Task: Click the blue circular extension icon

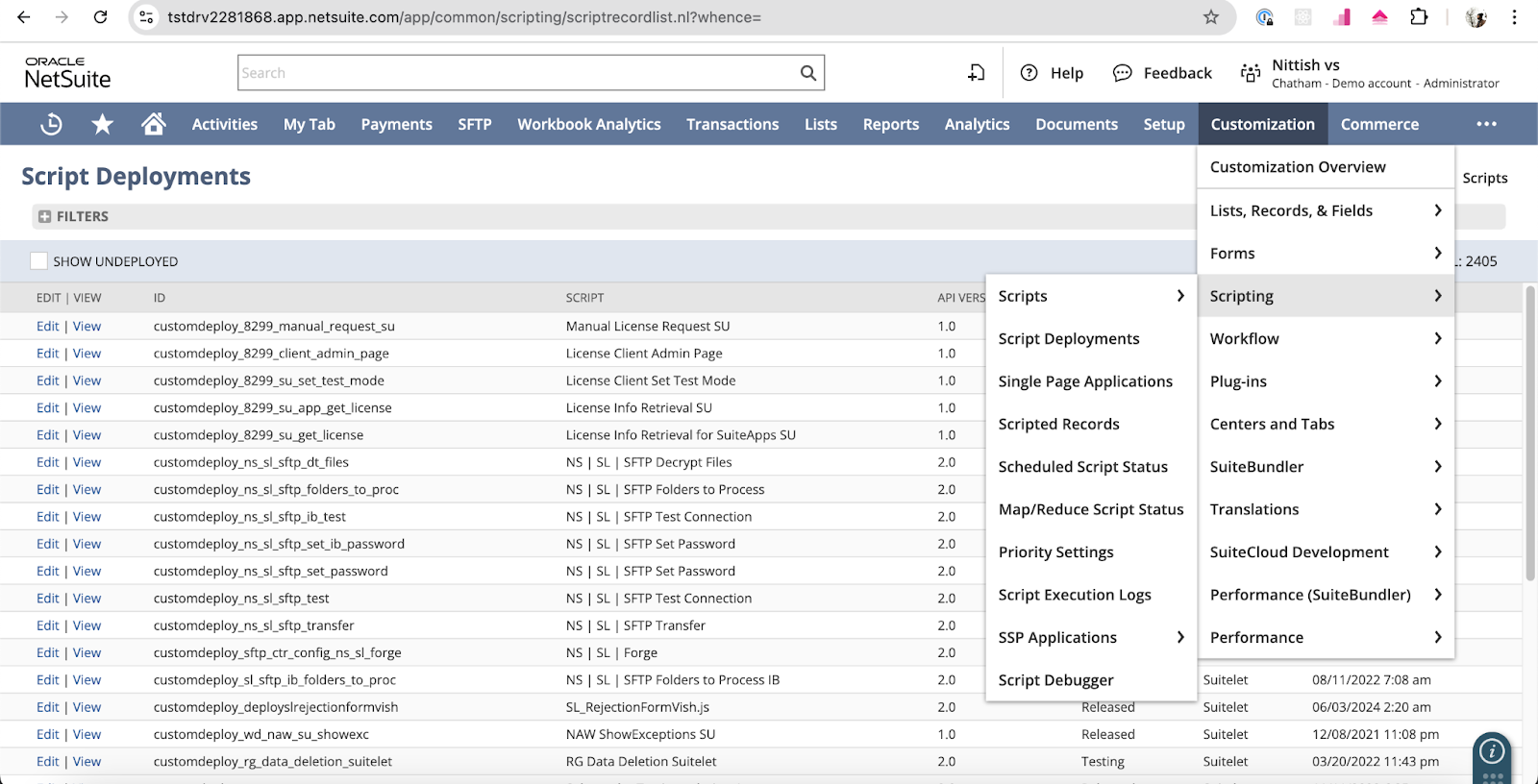Action: (x=1265, y=17)
